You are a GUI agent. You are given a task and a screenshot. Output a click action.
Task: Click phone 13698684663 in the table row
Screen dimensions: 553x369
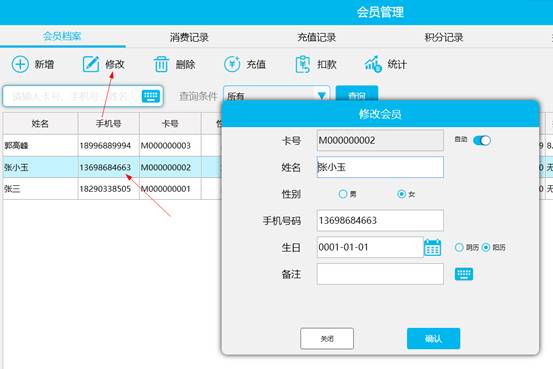(x=105, y=167)
